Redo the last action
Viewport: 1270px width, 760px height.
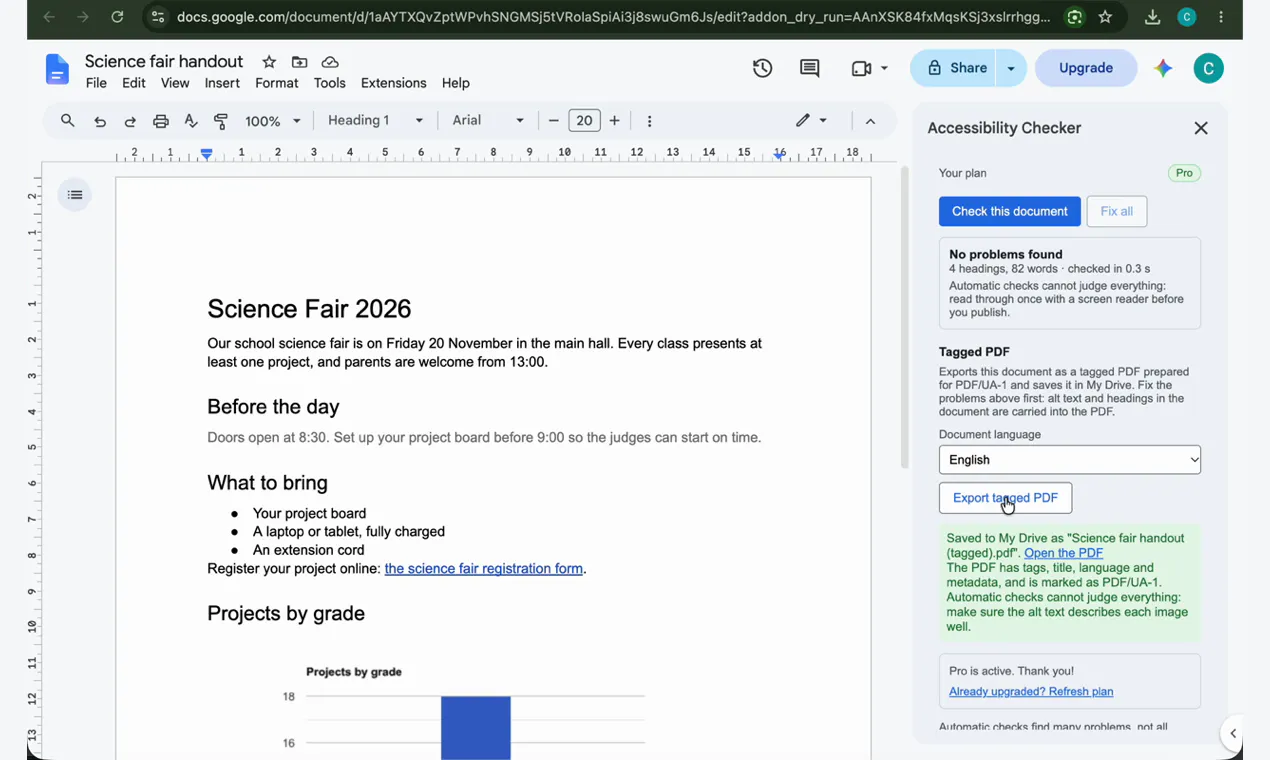click(130, 121)
